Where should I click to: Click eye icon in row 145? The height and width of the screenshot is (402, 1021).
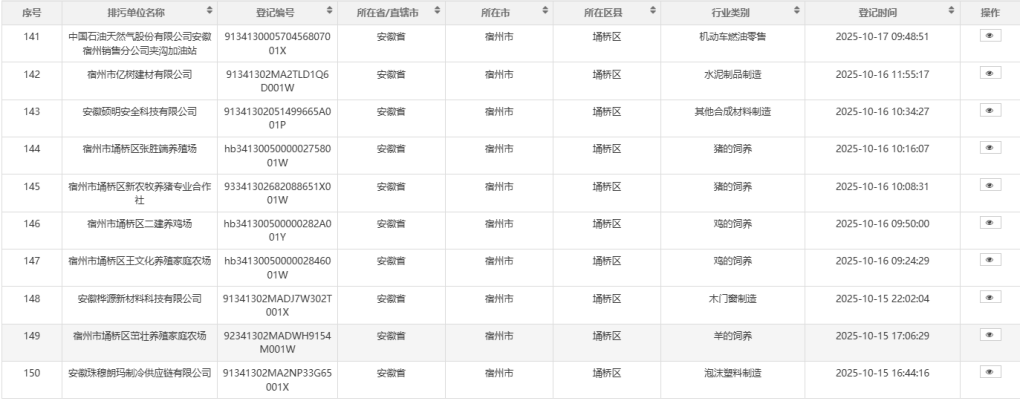point(990,185)
